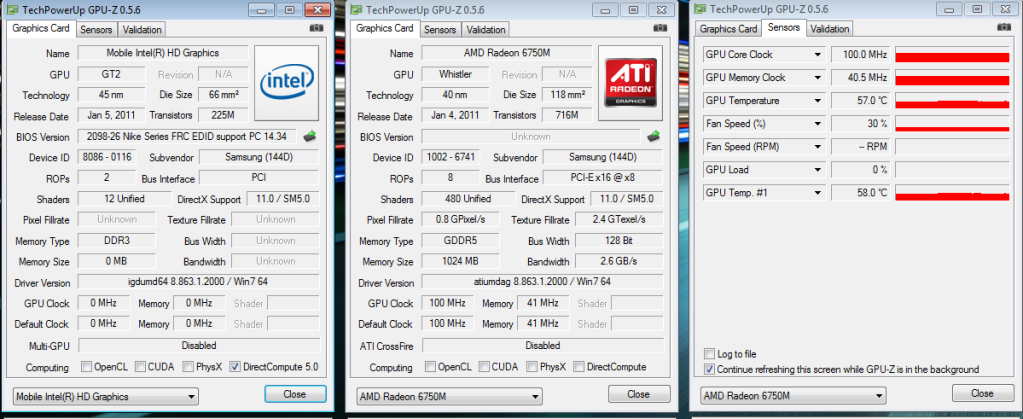Enable the Log to file checkbox
This screenshot has height=419, width=1023.
(x=709, y=354)
